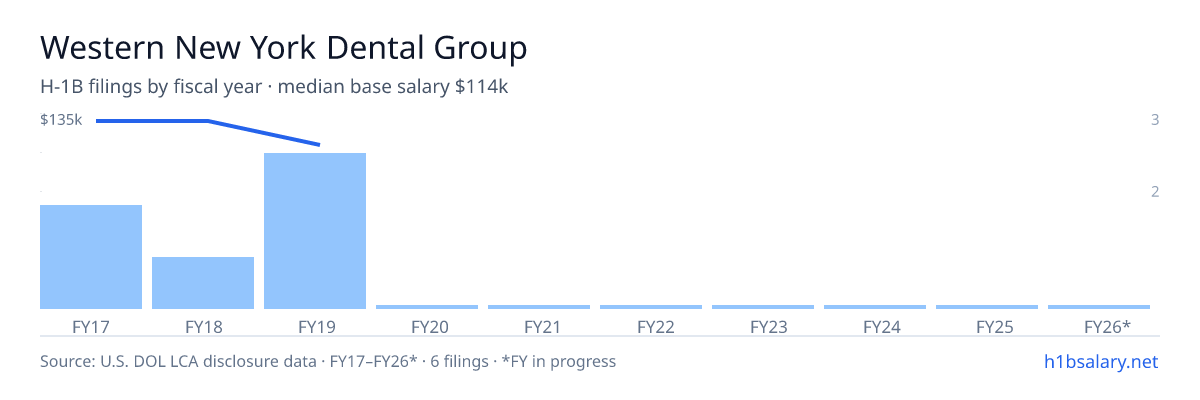Open the h1bsalary.net link

(x=1100, y=361)
